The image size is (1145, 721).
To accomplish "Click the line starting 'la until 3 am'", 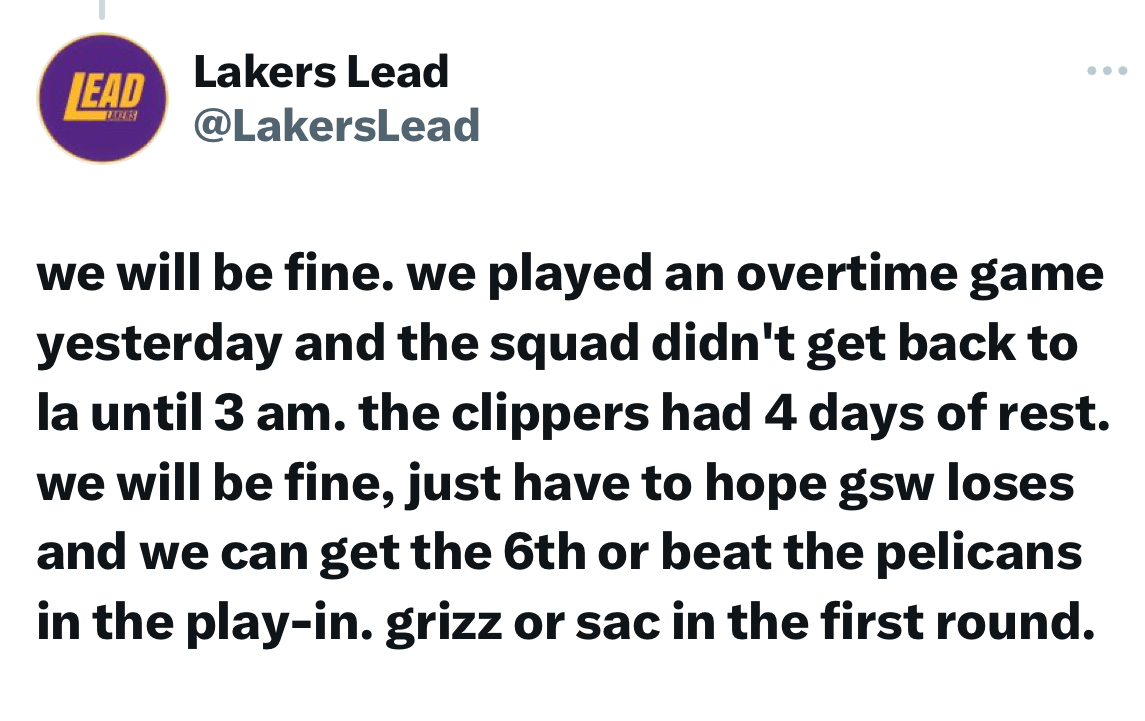I will 573,414.
